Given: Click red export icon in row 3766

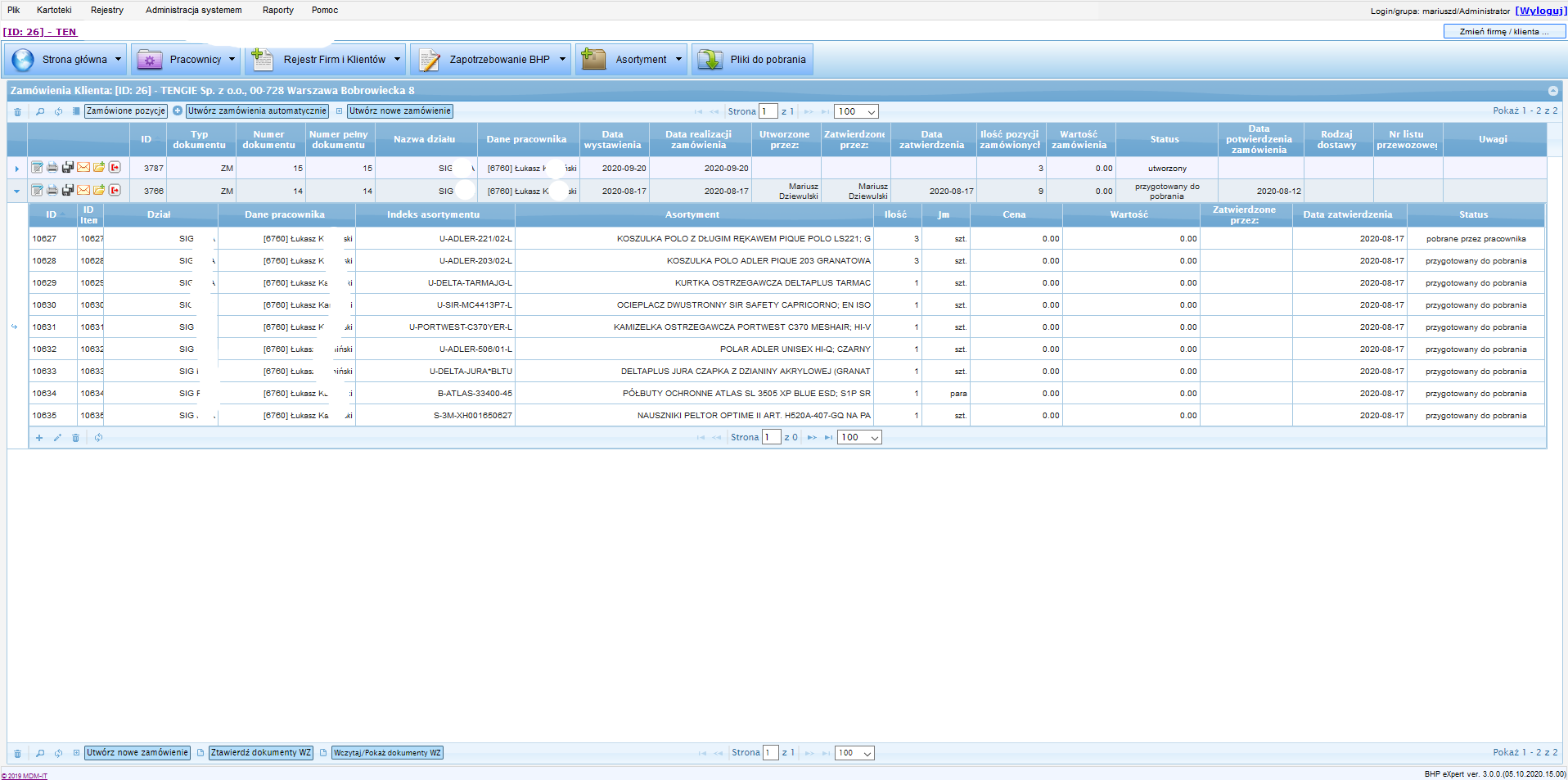Looking at the screenshot, I should click(x=115, y=191).
